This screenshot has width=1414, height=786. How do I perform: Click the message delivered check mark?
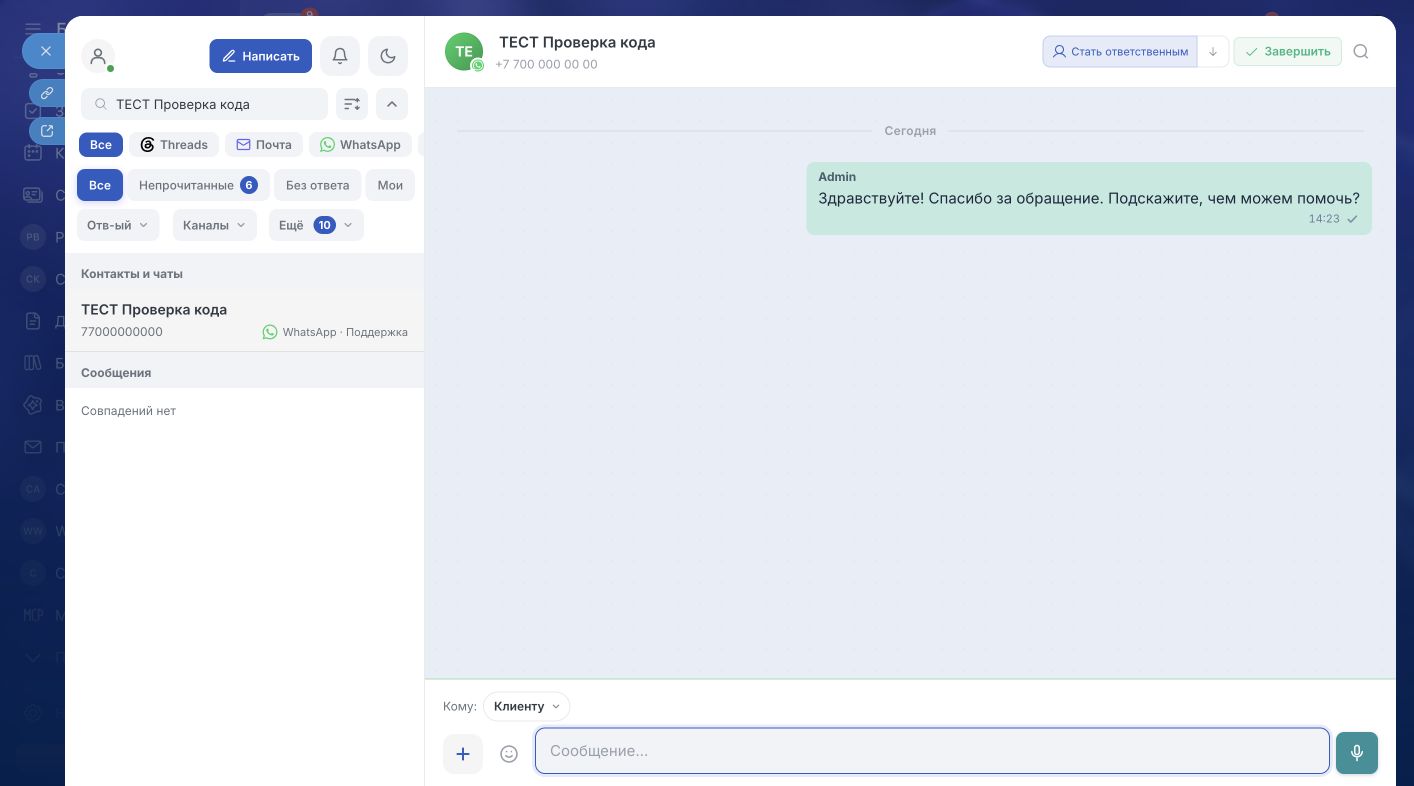click(1352, 219)
